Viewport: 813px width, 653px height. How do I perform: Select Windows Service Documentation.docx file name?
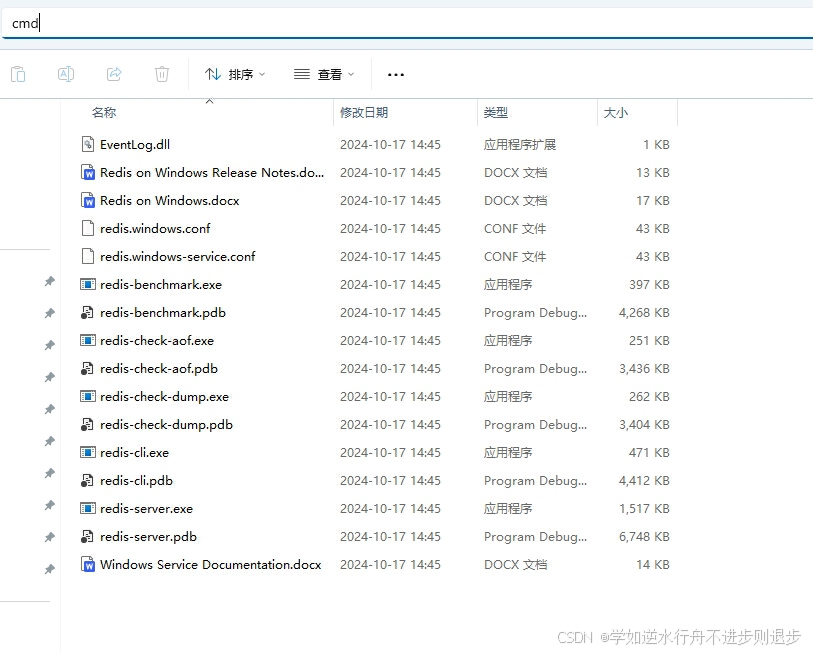tap(211, 565)
